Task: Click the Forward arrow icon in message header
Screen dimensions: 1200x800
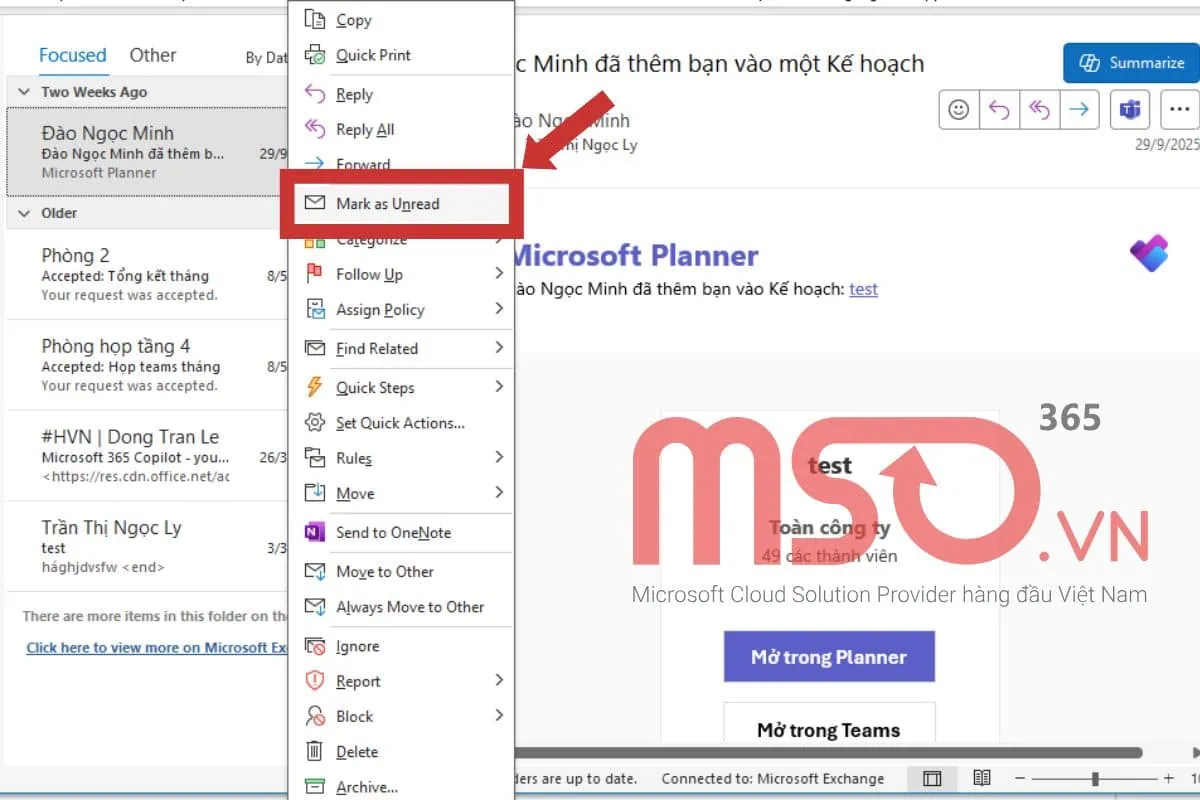Action: click(x=1078, y=110)
